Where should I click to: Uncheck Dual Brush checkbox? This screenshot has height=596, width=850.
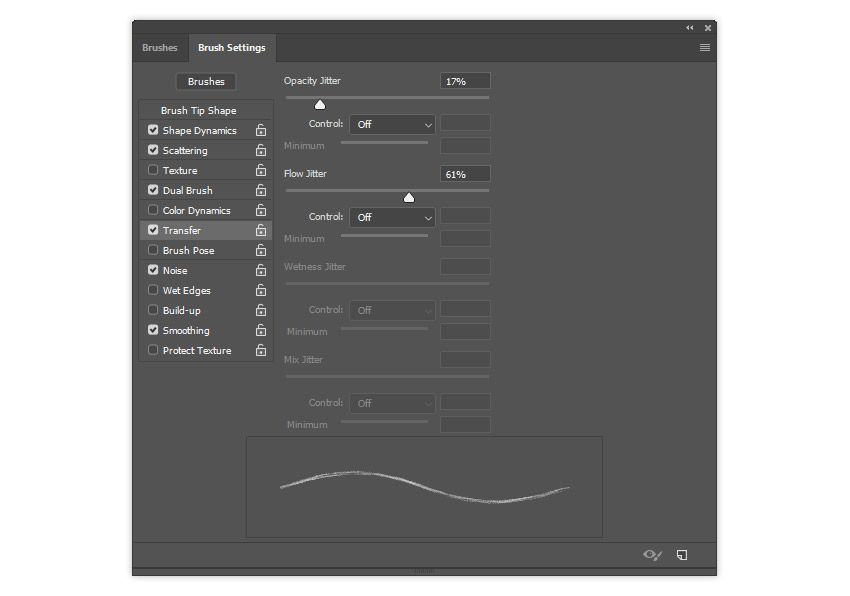coord(153,190)
